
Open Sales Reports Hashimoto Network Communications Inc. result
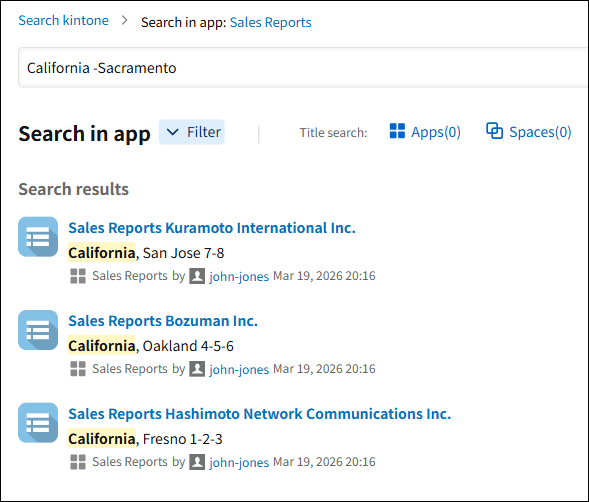click(x=260, y=414)
